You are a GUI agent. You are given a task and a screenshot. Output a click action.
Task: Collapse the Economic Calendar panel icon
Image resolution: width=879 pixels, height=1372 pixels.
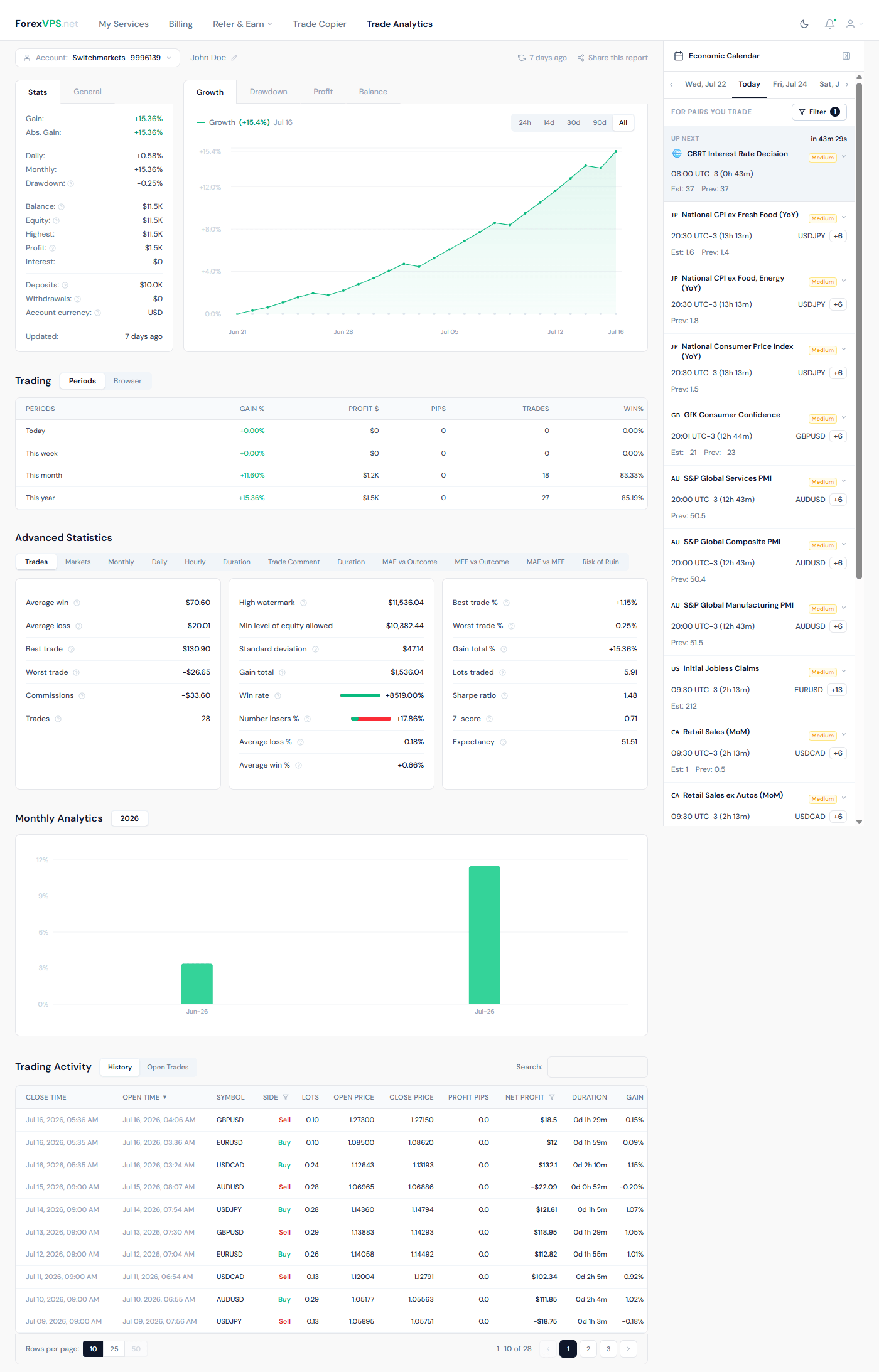(846, 56)
